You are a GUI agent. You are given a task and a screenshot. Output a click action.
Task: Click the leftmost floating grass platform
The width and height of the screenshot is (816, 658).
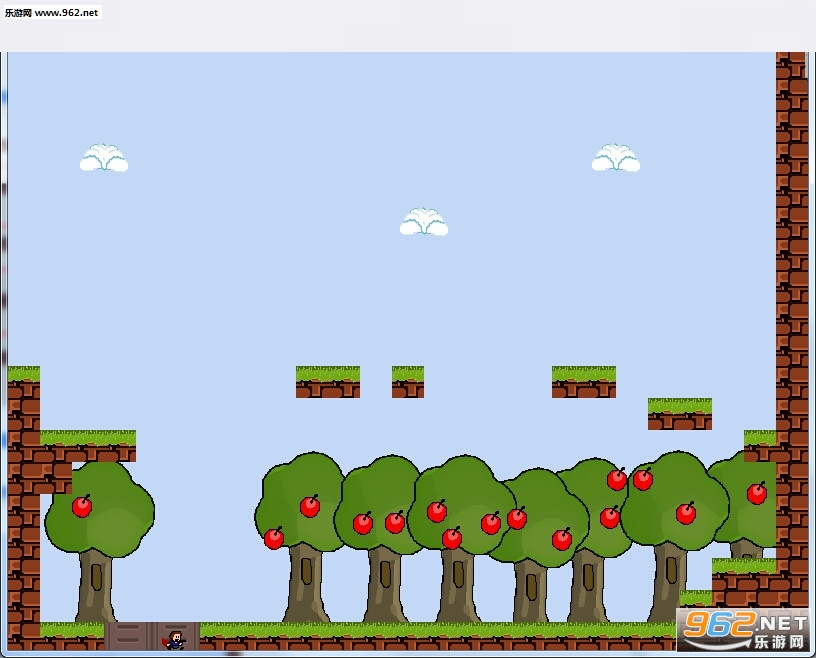(328, 382)
